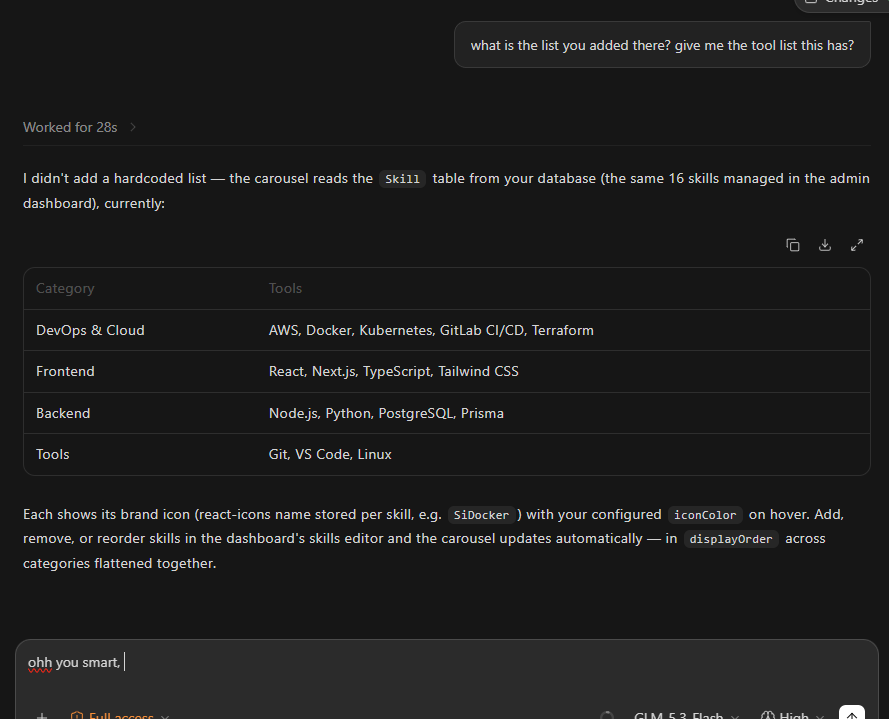Open the High reasoning effort dropdown
889x719 pixels.
tap(793, 716)
